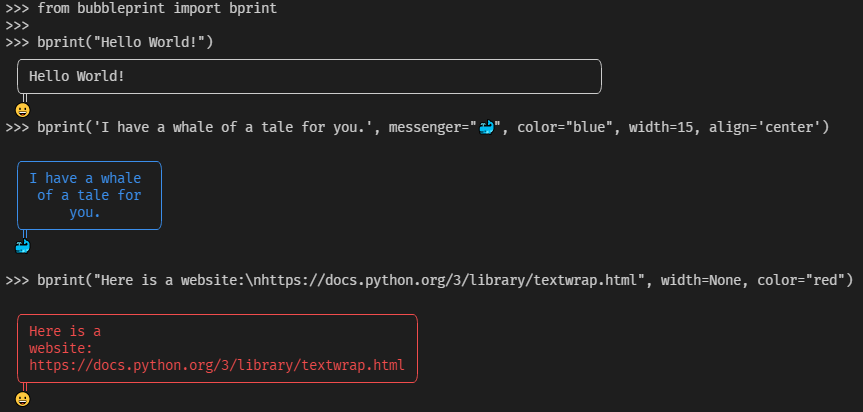The height and width of the screenshot is (412, 863).
Task: Click the empty >>> prompt on the second line
Action: pyautogui.click(x=17, y=25)
